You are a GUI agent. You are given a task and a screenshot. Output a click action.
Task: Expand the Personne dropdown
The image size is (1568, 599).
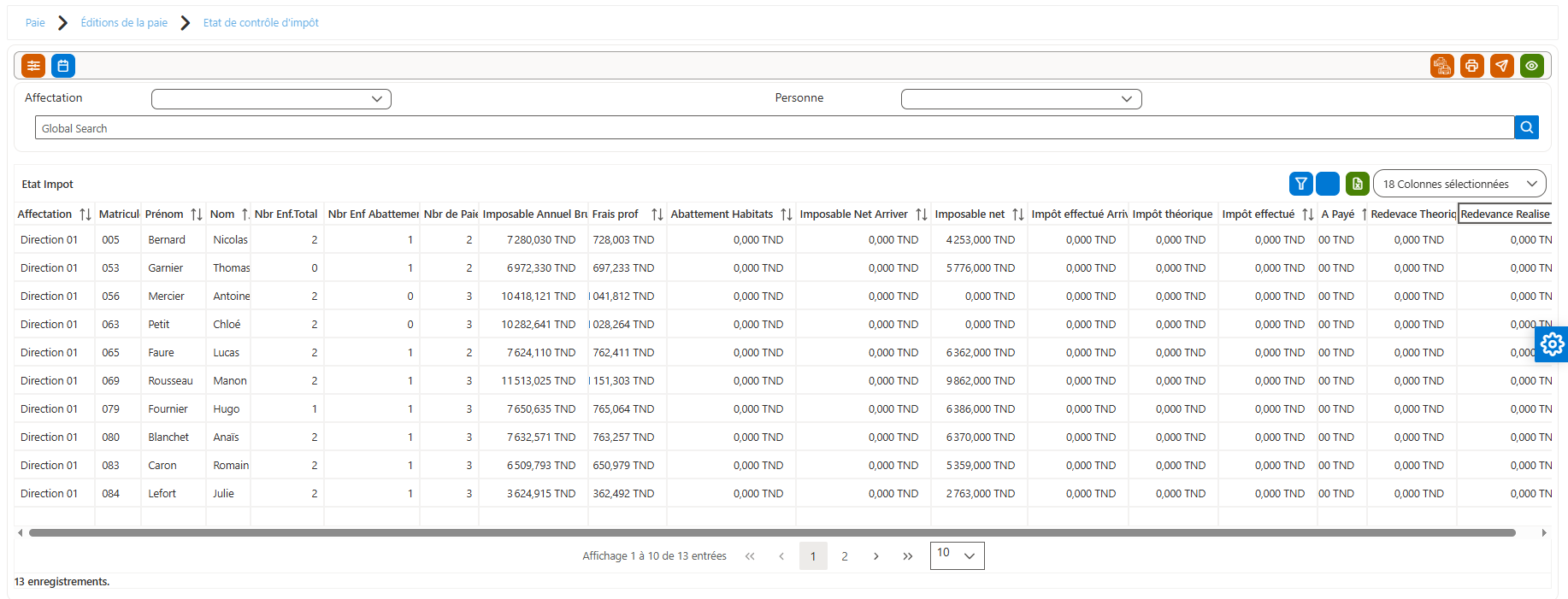coord(1022,99)
